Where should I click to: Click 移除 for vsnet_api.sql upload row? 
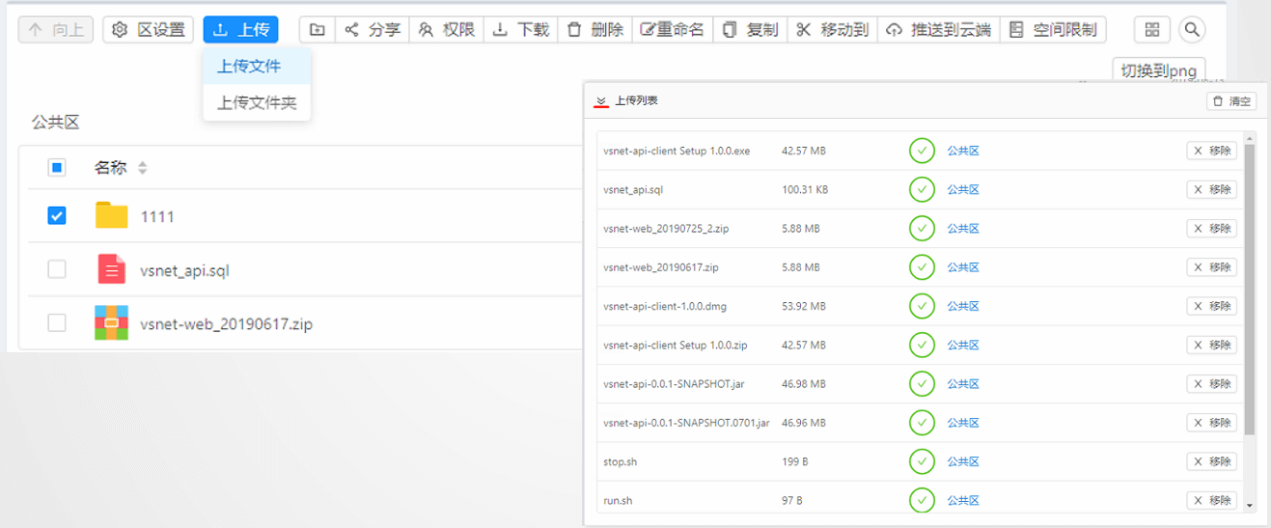coord(1211,190)
